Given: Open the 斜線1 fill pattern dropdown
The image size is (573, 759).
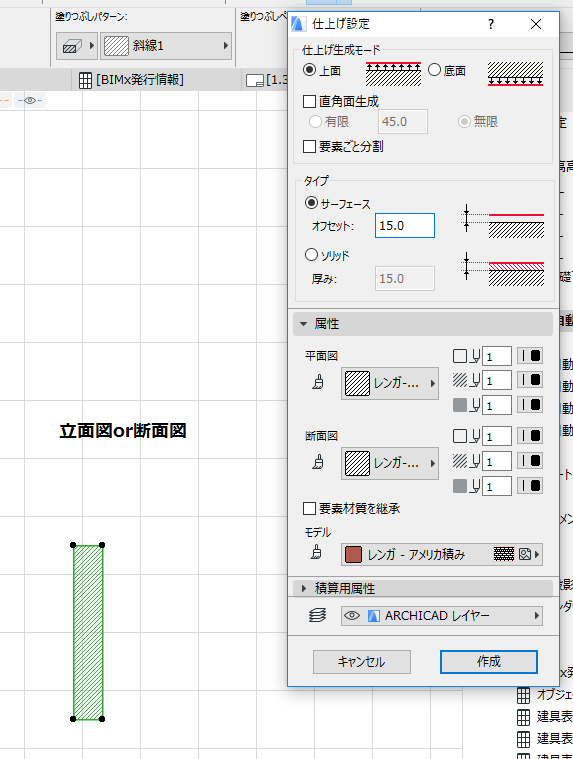Looking at the screenshot, I should click(x=166, y=46).
